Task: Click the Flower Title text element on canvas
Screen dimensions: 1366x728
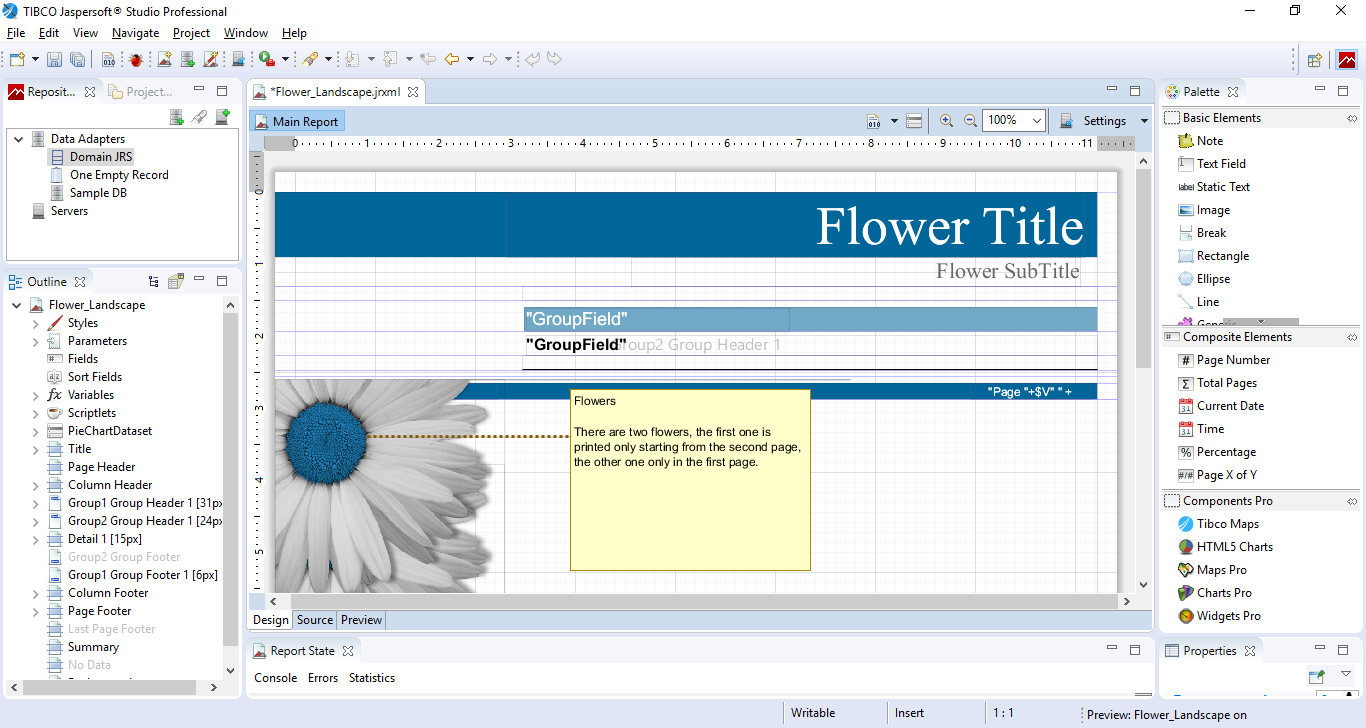Action: click(949, 226)
